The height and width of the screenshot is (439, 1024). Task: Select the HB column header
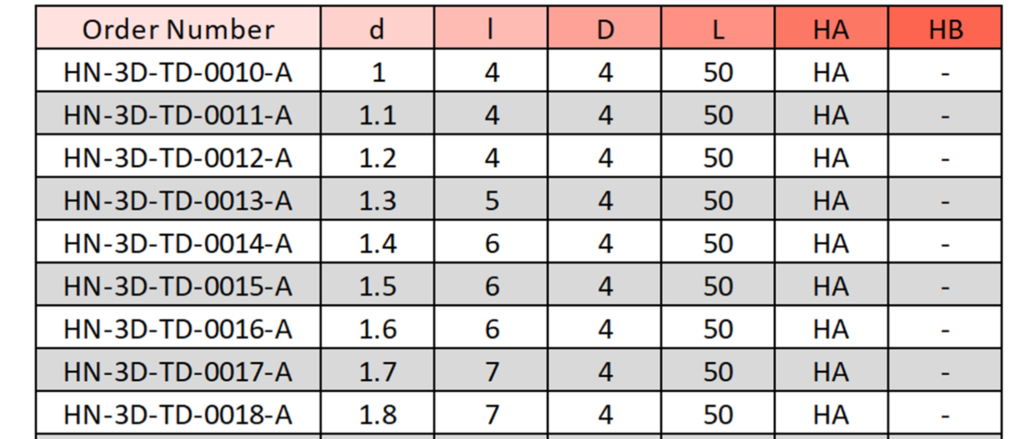coord(945,27)
